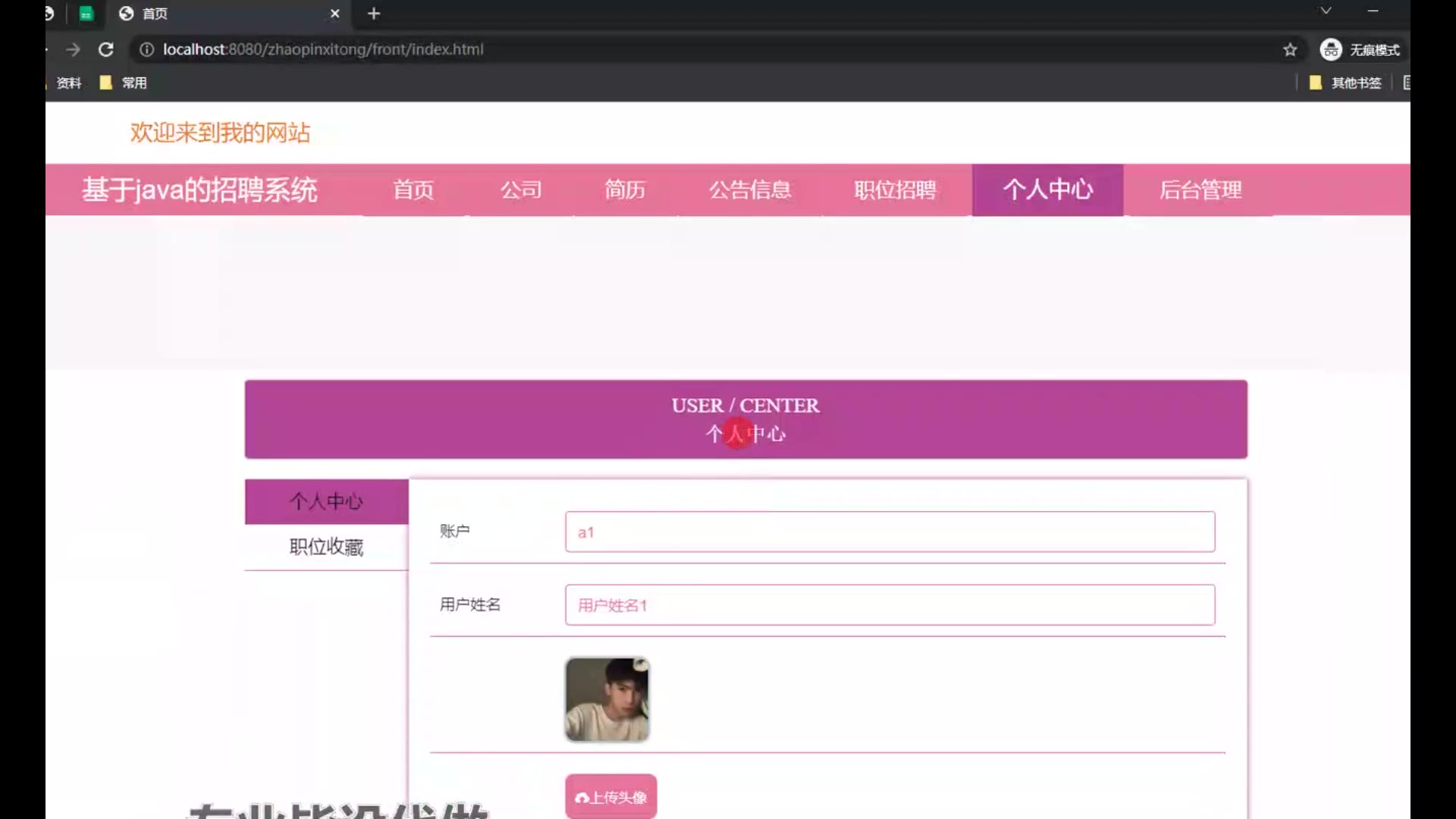Click the 欢迎来到我的网站 welcome text
1456x819 pixels.
[220, 133]
